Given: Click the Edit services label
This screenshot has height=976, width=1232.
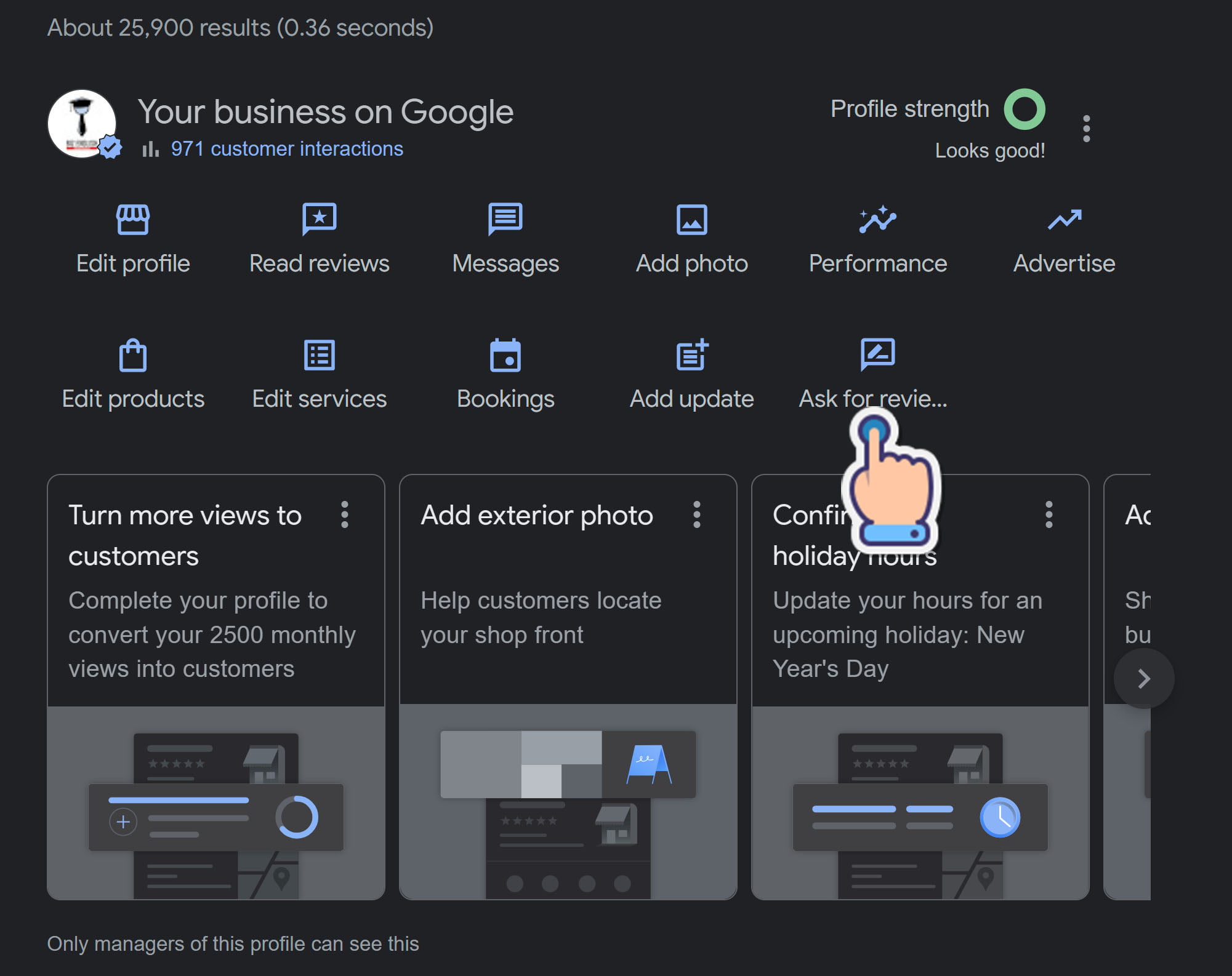Looking at the screenshot, I should pos(320,399).
